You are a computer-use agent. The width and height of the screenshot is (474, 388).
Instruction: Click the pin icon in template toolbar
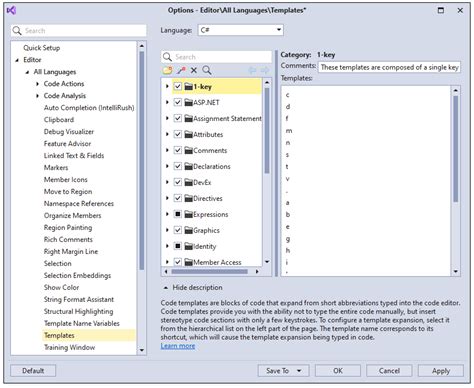tap(181, 70)
